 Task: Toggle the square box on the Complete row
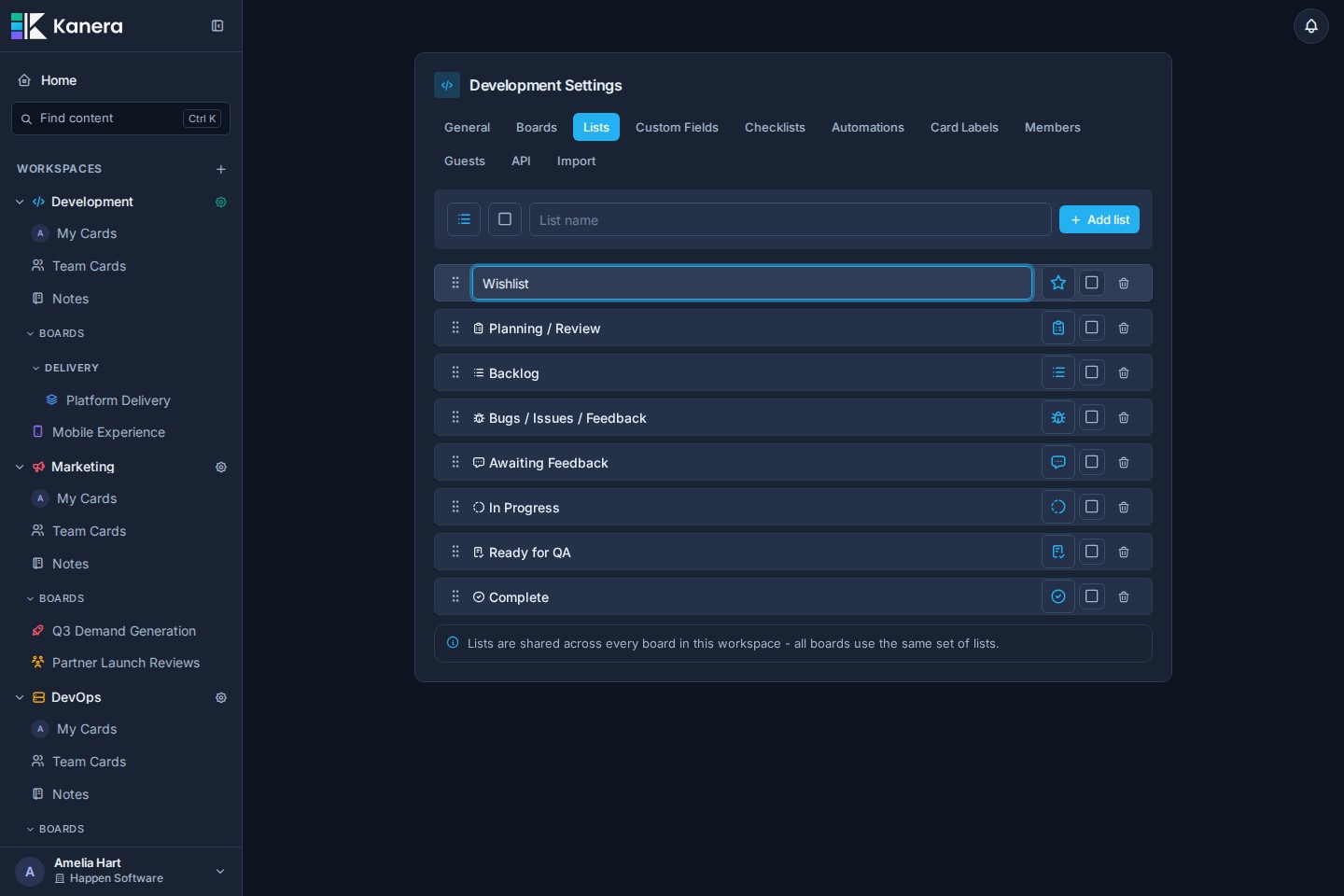[1091, 596]
